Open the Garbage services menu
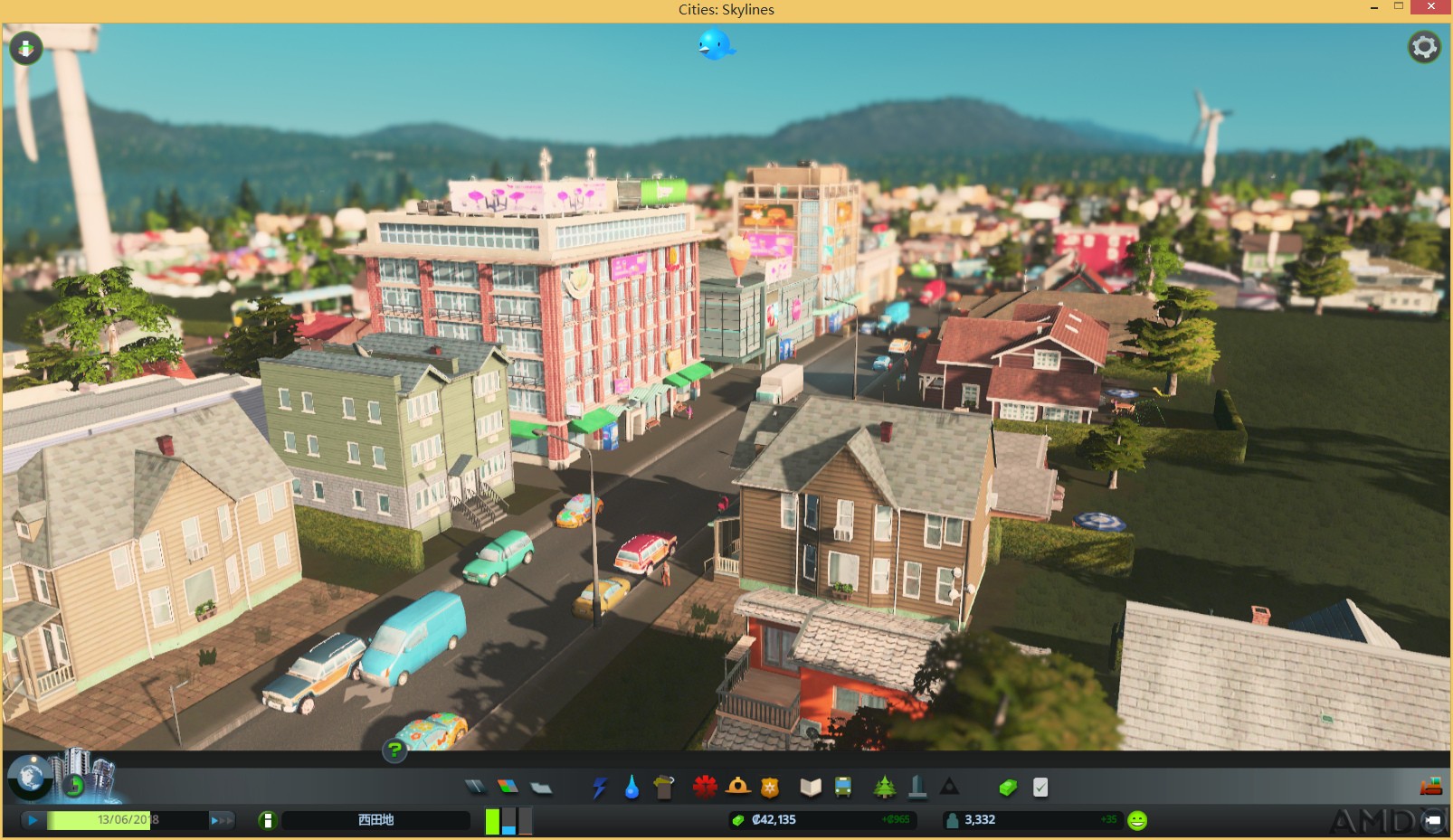The width and height of the screenshot is (1453, 840). click(x=664, y=788)
